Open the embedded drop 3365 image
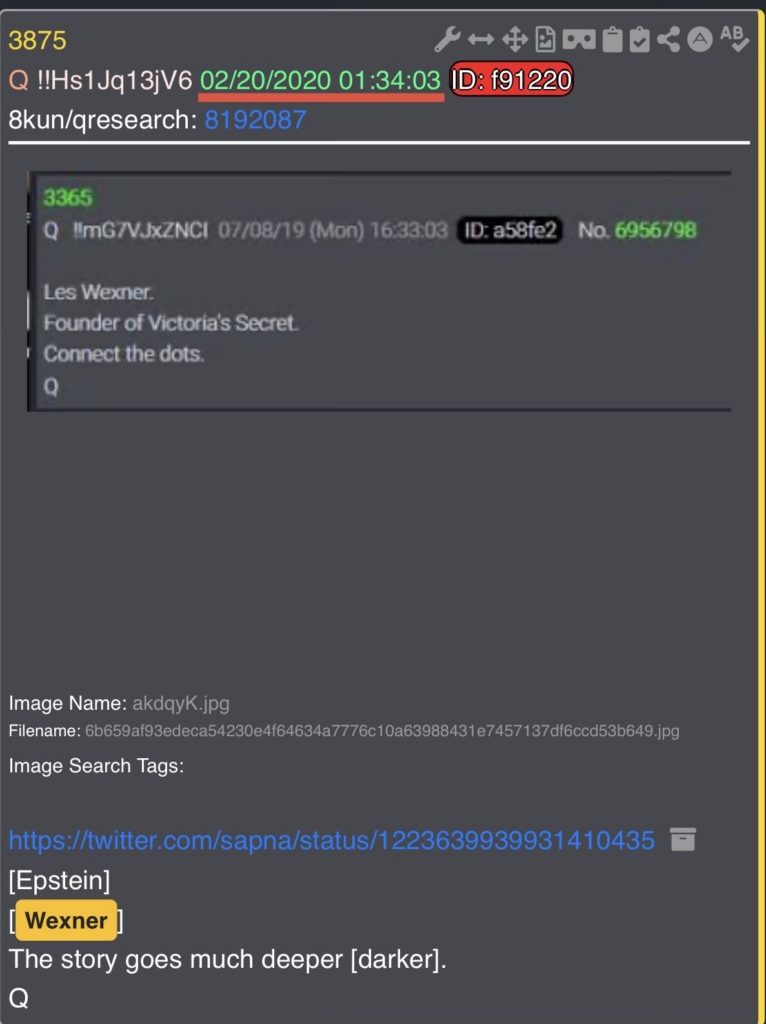 (x=379, y=291)
